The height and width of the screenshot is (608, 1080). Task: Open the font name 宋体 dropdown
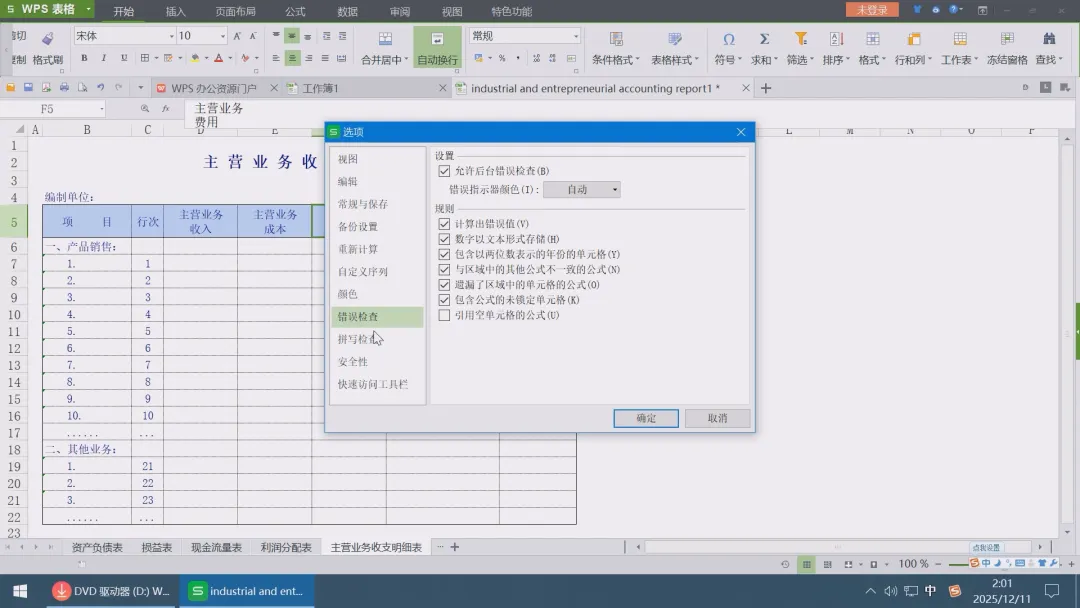[x=172, y=36]
